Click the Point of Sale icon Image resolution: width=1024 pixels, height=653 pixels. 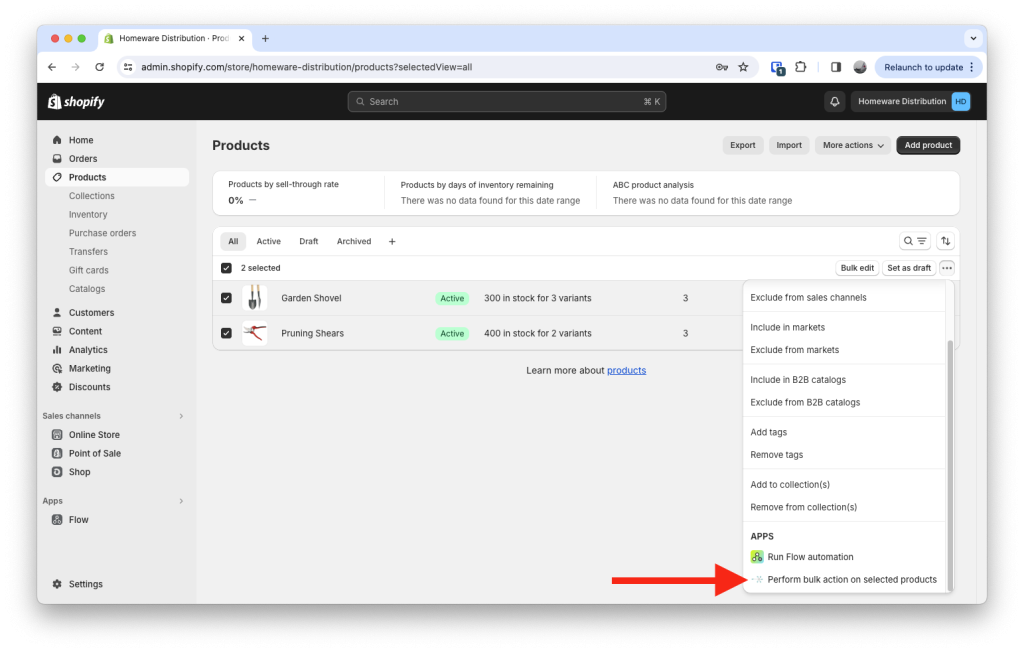pyautogui.click(x=57, y=453)
